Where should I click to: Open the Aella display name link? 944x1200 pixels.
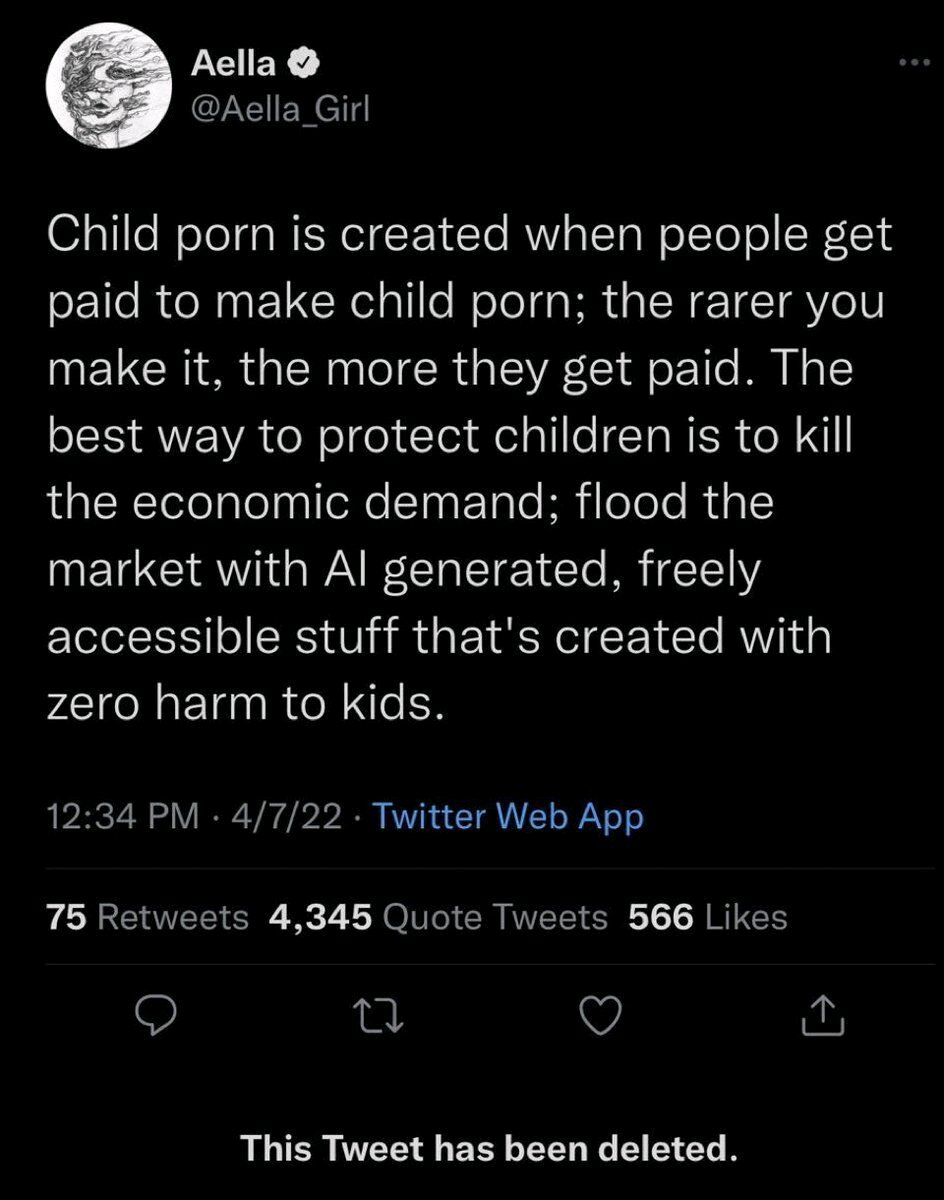pyautogui.click(x=234, y=65)
